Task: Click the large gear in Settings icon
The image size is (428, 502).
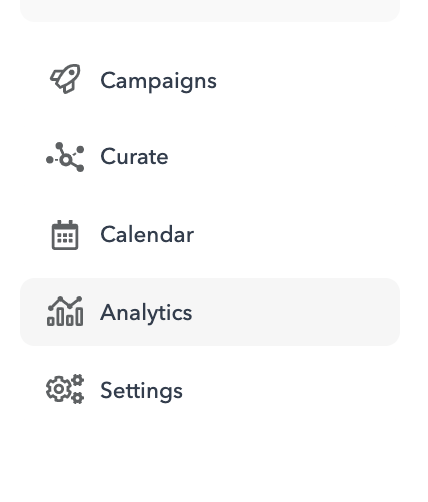Action: pos(59,389)
